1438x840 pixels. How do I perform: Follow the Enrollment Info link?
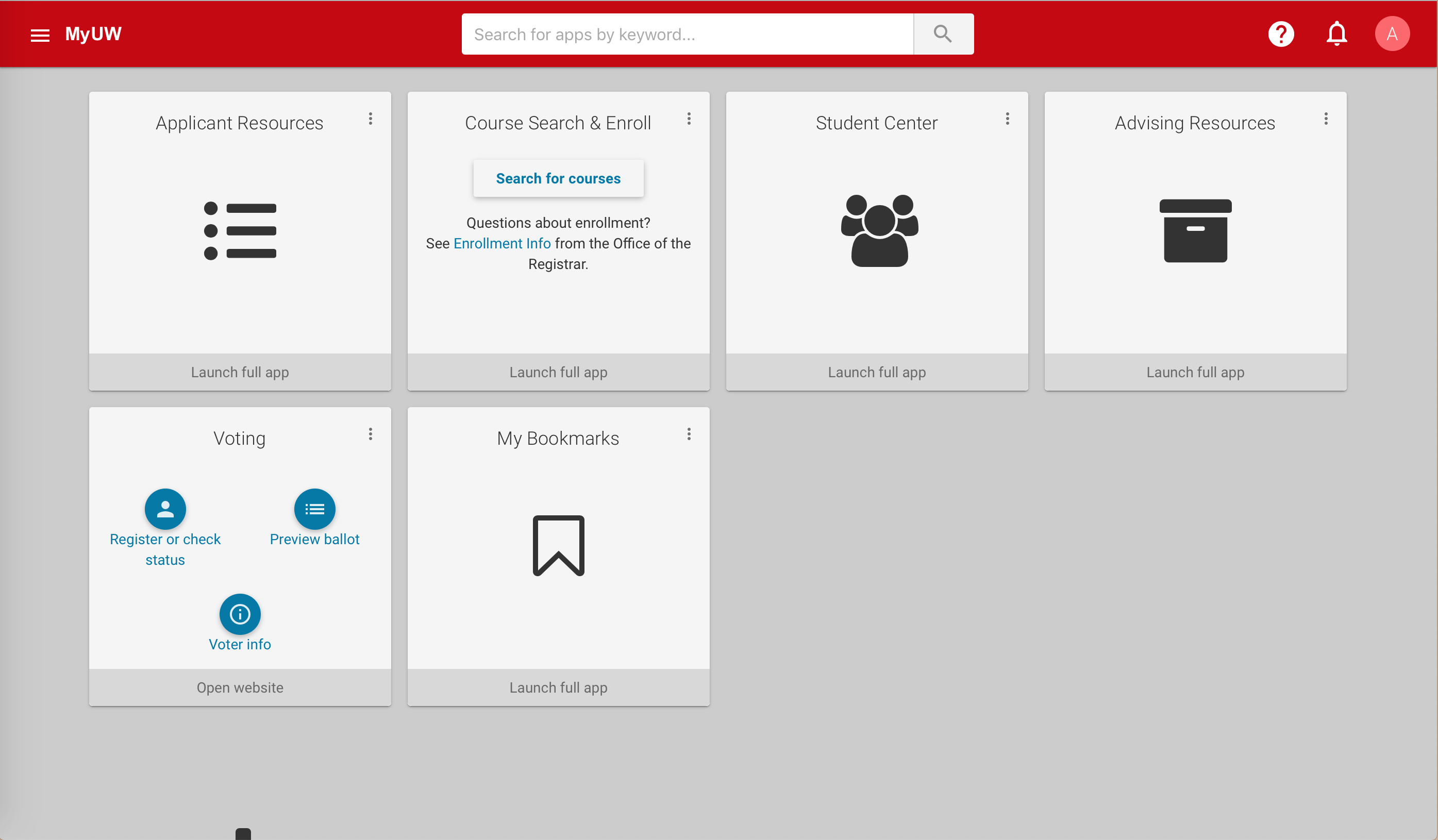[x=501, y=244]
